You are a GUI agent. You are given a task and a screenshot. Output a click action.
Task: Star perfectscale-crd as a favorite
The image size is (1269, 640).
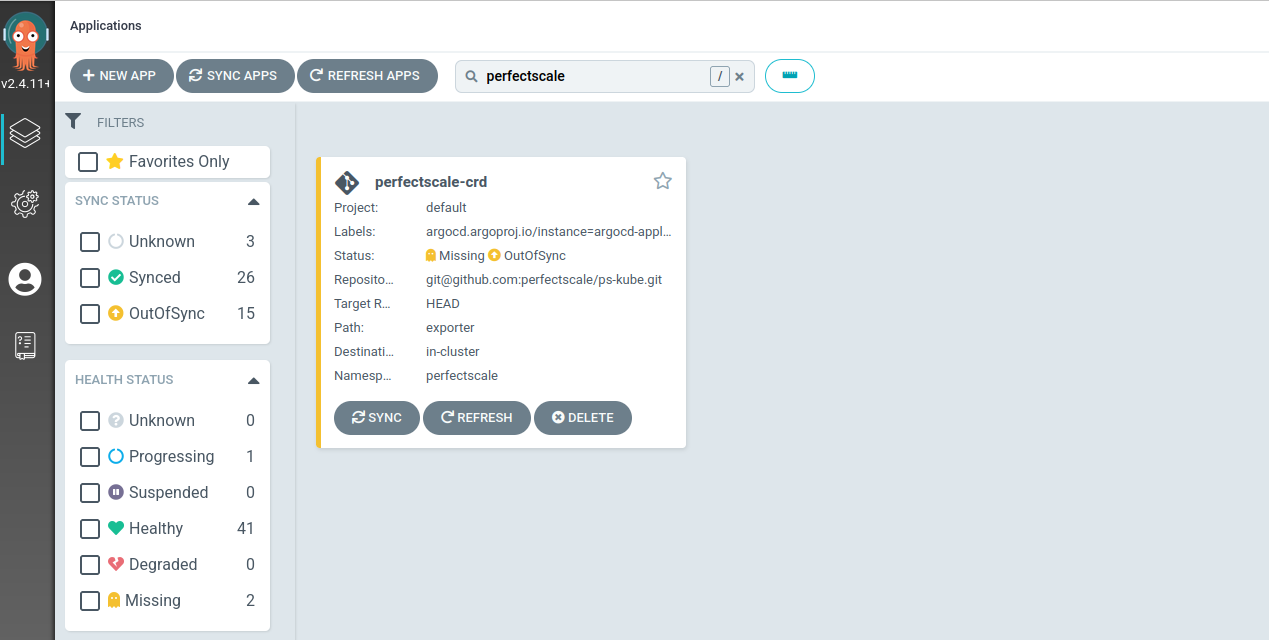click(x=662, y=180)
